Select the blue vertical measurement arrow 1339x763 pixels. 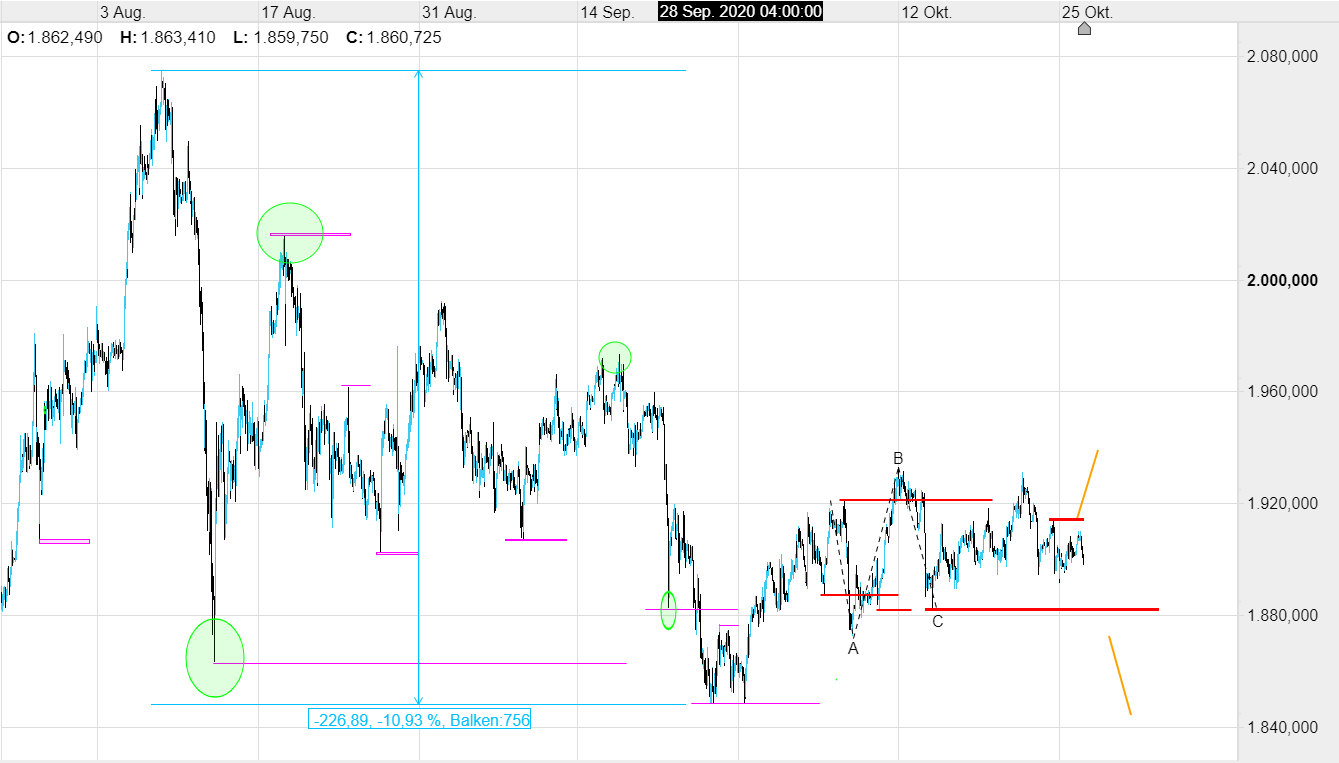[x=419, y=387]
